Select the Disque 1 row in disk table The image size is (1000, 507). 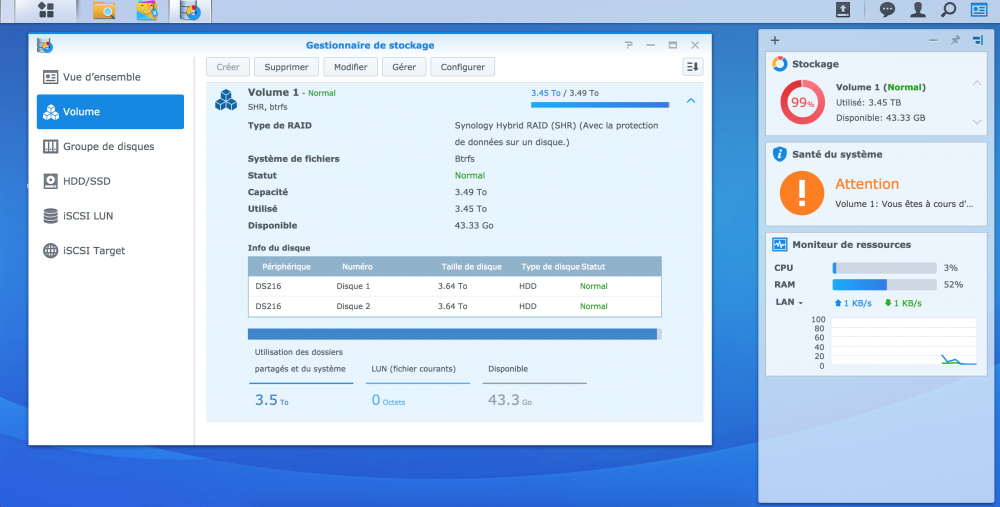[454, 286]
